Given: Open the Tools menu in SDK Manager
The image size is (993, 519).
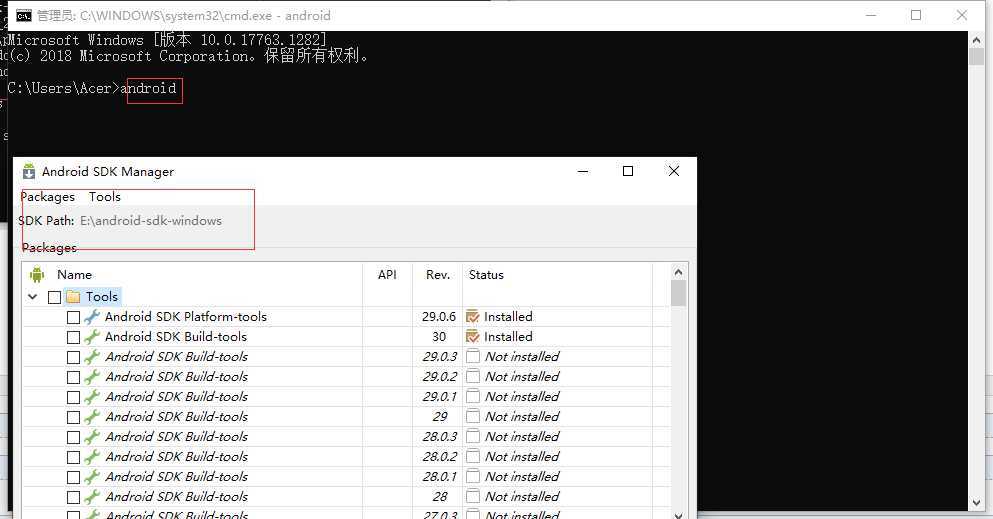Looking at the screenshot, I should (104, 197).
